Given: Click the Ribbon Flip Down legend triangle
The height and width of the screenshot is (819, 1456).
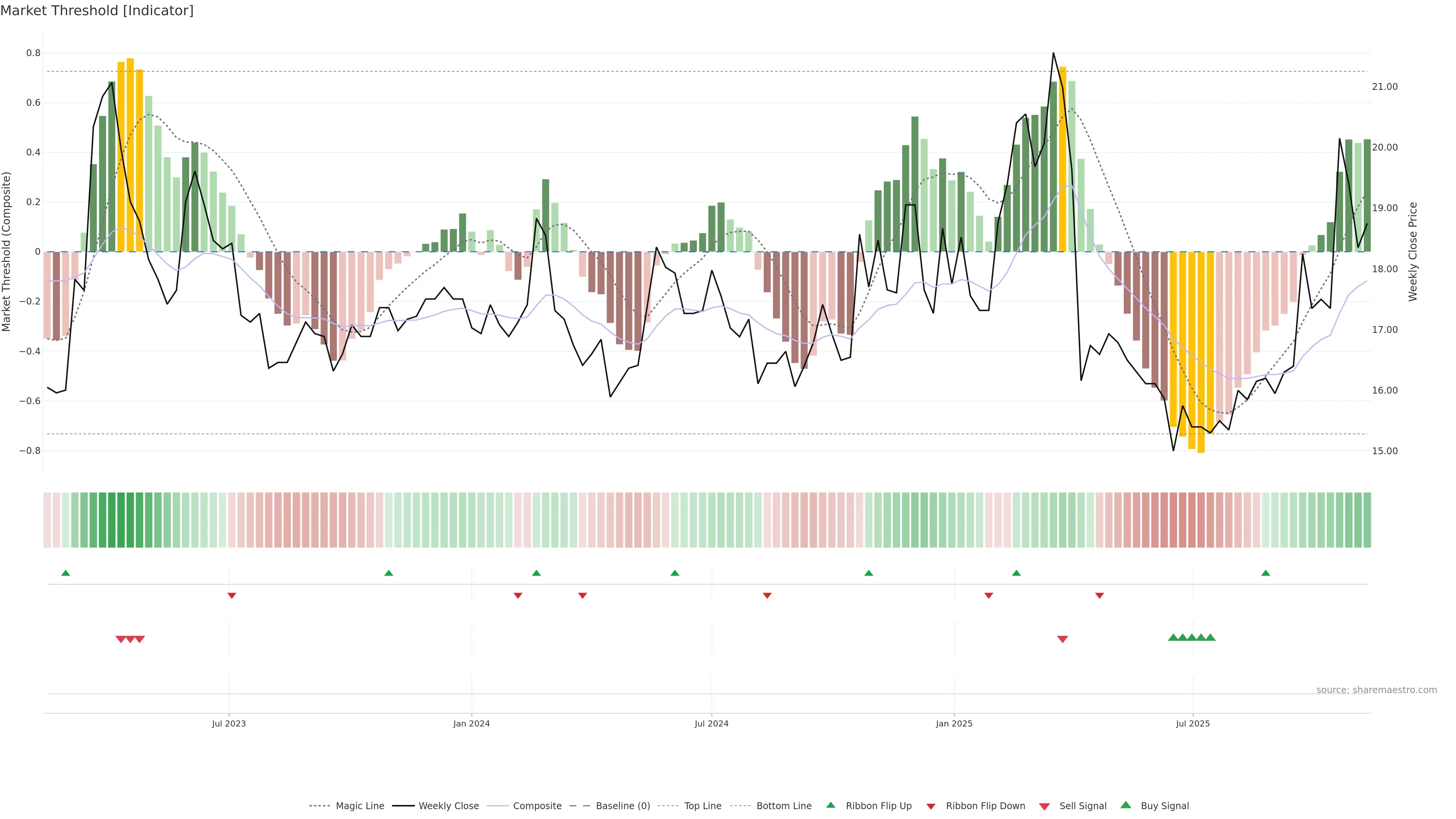Looking at the screenshot, I should pyautogui.click(x=930, y=806).
